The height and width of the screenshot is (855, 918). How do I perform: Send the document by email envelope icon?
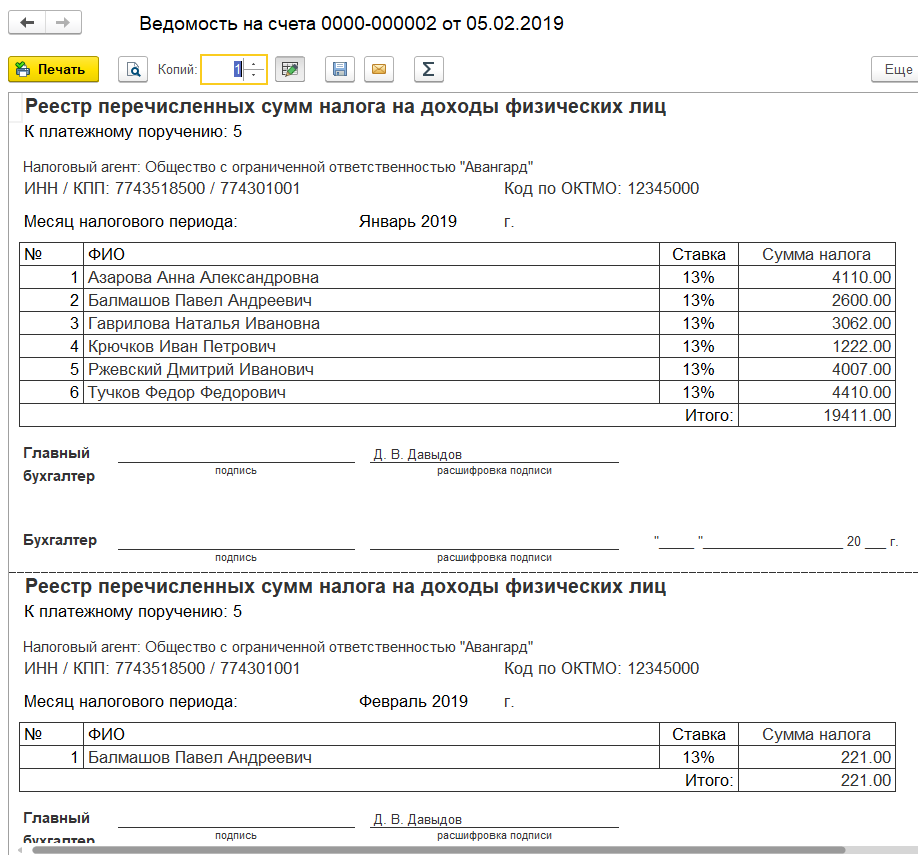(379, 69)
